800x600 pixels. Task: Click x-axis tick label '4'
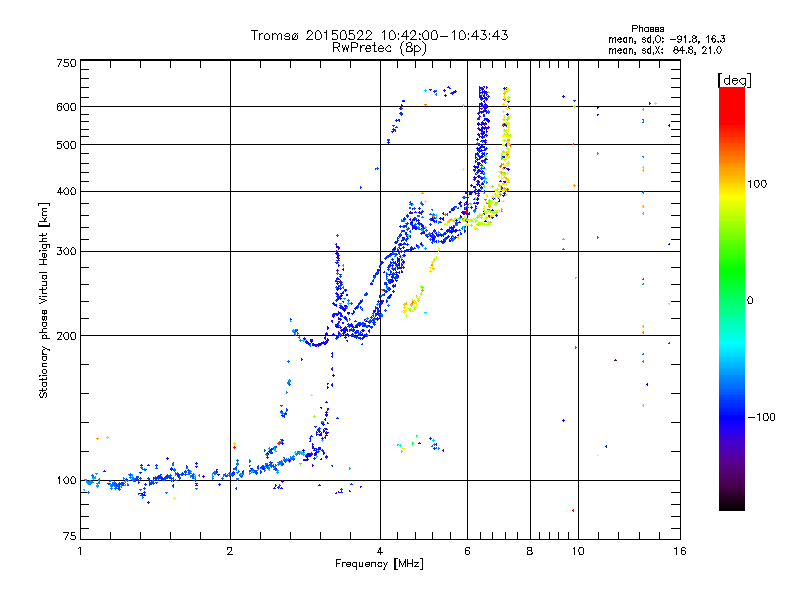pos(380,551)
